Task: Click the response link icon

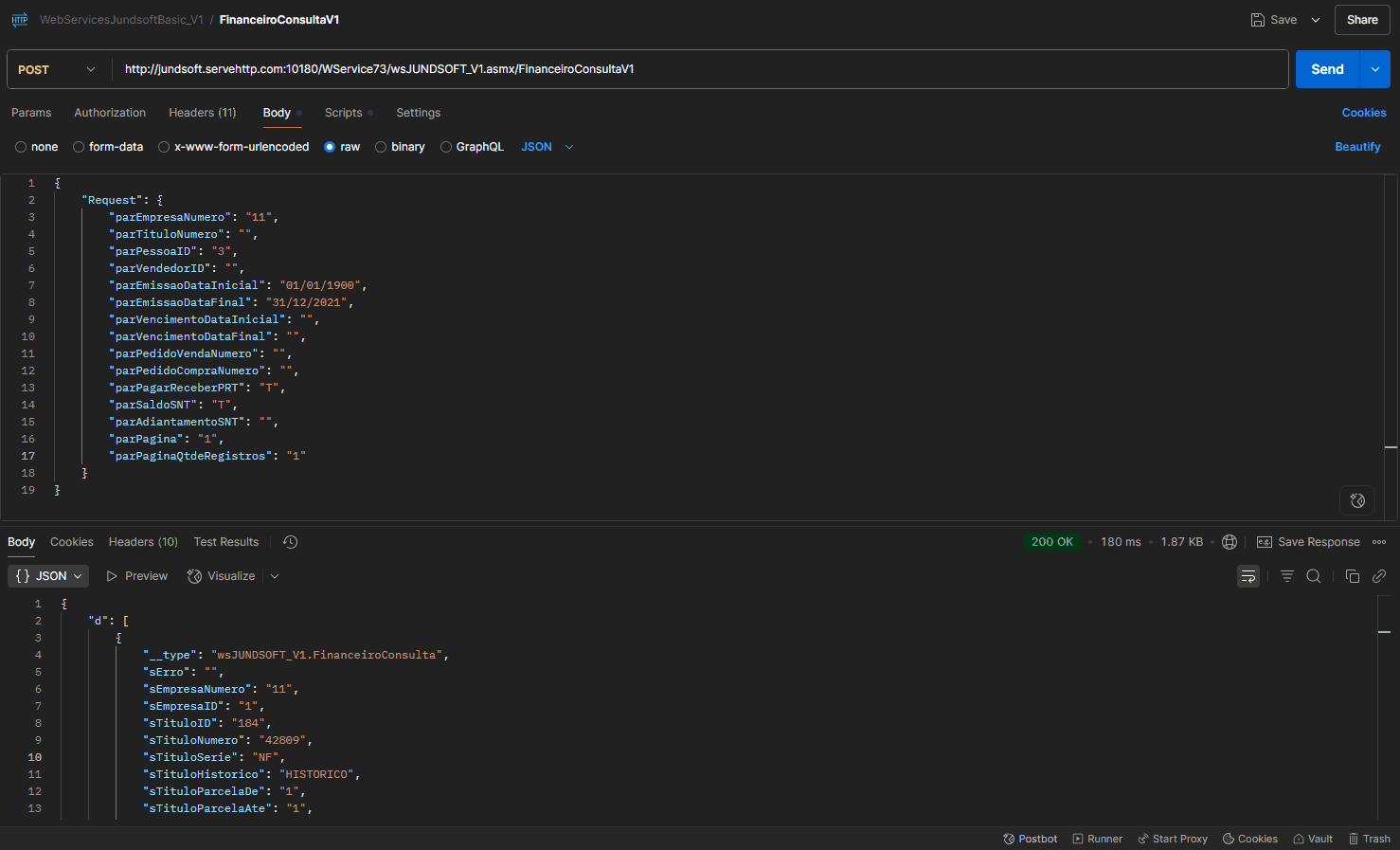Action: [1379, 576]
